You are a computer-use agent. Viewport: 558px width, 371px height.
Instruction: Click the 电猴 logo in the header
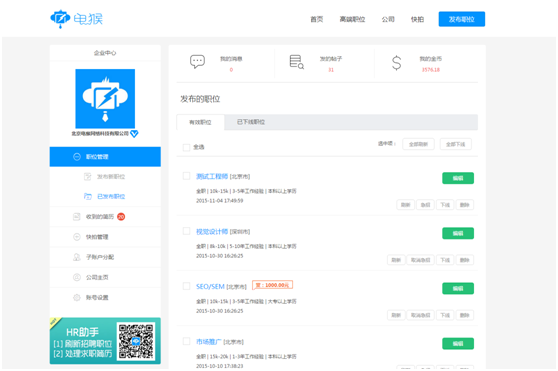click(77, 19)
